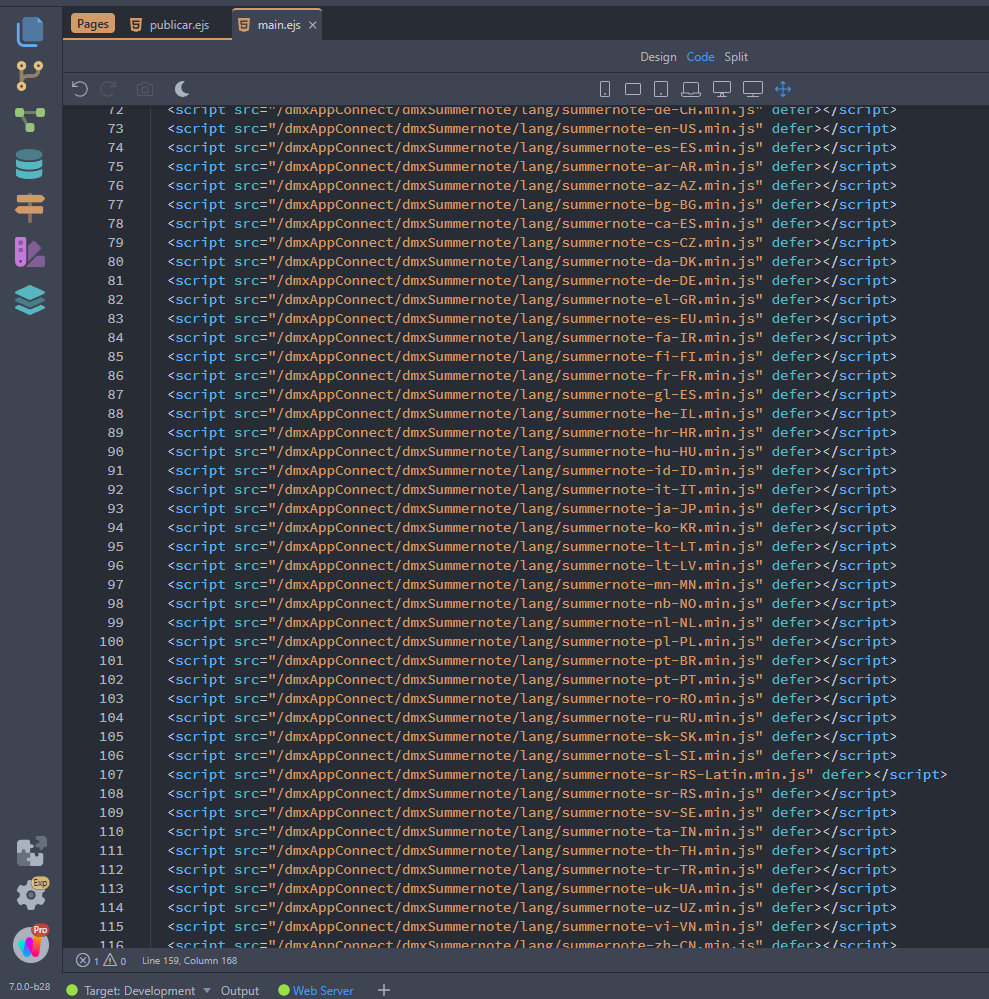Image resolution: width=989 pixels, height=999 pixels.
Task: Select the tablet viewport icon
Action: tap(661, 89)
